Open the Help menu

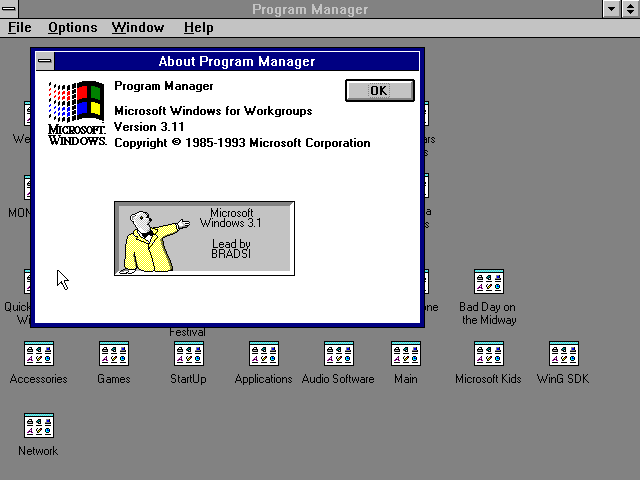click(x=198, y=27)
